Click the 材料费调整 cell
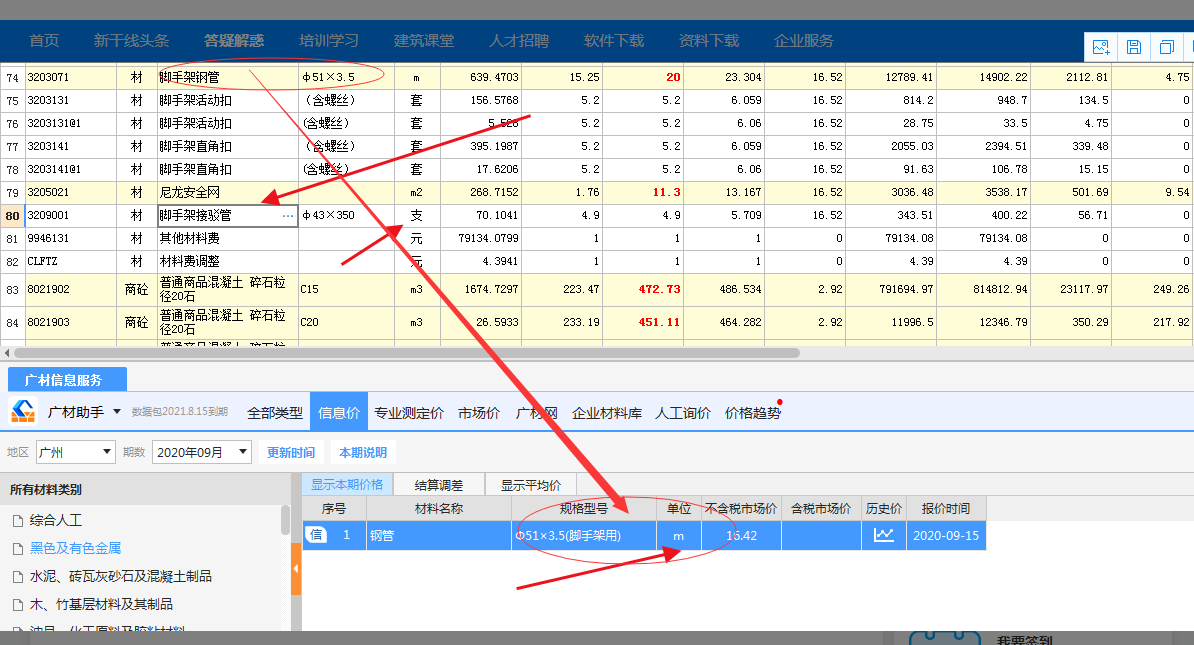Screen dimensions: 1194x645 tap(228, 261)
